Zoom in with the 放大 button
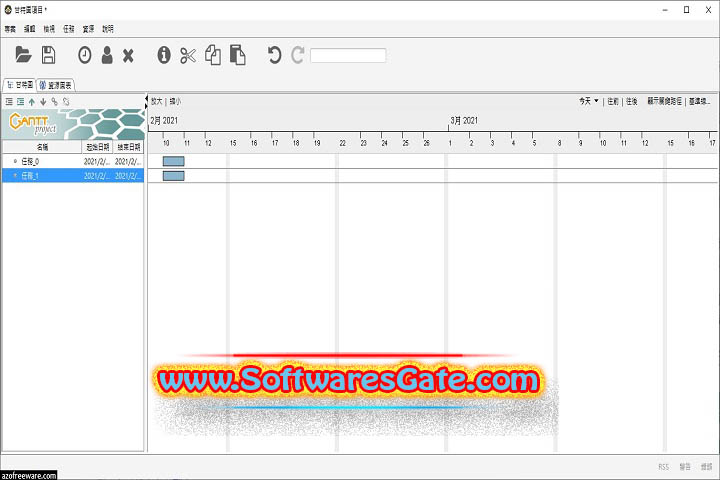The width and height of the screenshot is (720, 480). 157,101
